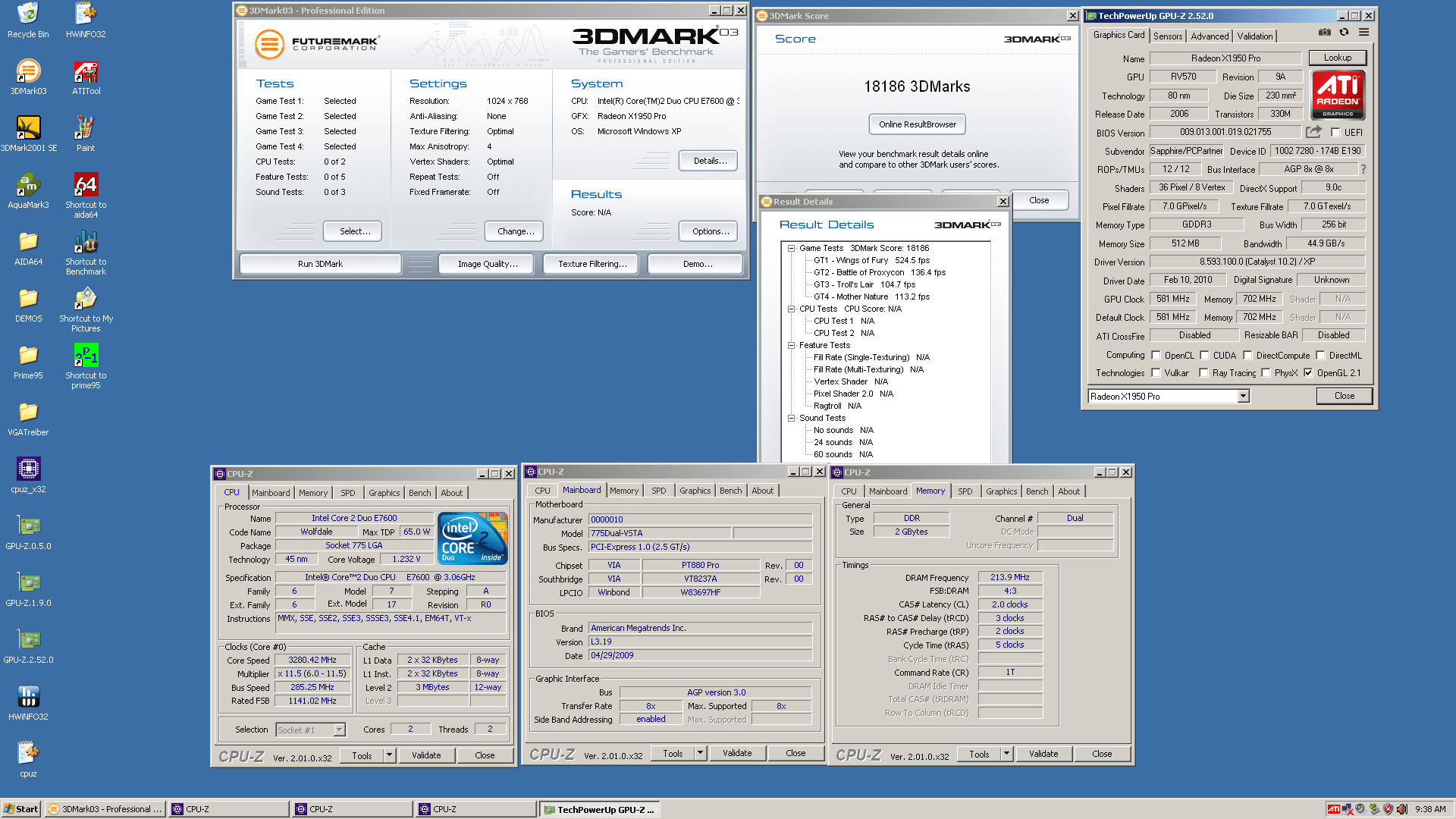The image size is (1456, 819).
Task: Open Graphics tab in CPU-Z CPU window
Action: (x=384, y=493)
